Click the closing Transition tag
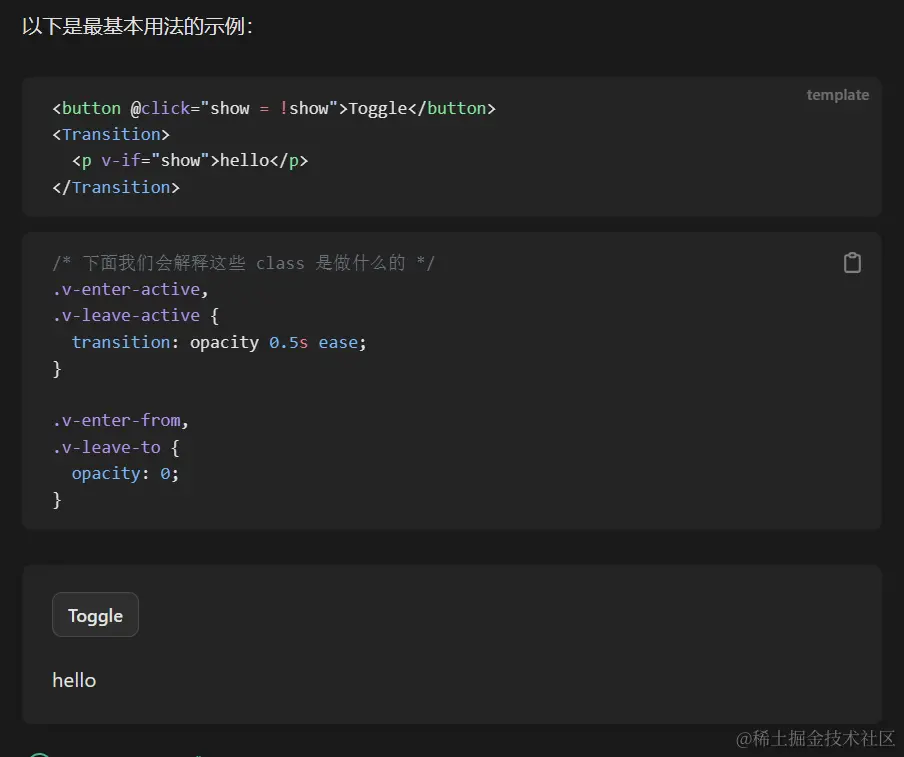This screenshot has width=904, height=757. click(x=116, y=187)
